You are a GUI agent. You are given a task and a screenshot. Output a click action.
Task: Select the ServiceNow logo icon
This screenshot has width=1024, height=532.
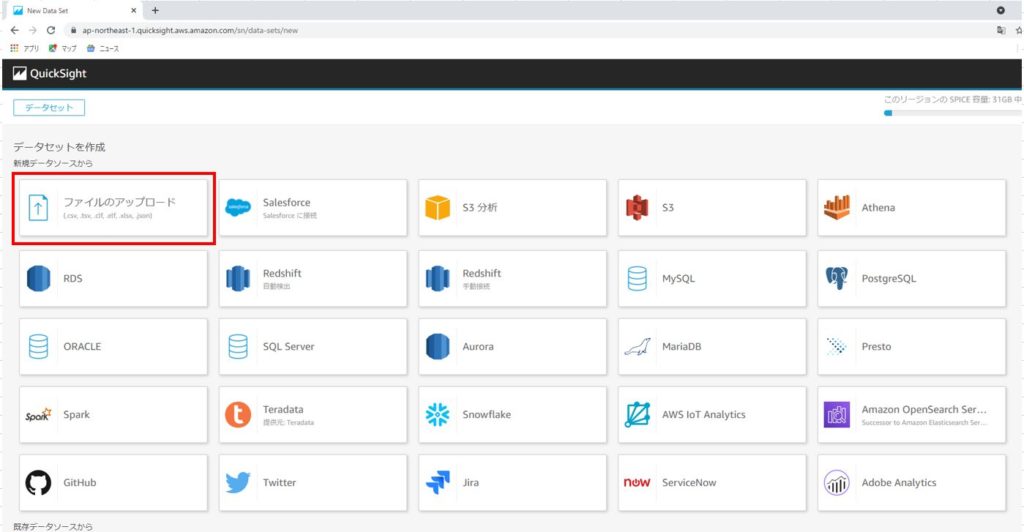coord(637,482)
